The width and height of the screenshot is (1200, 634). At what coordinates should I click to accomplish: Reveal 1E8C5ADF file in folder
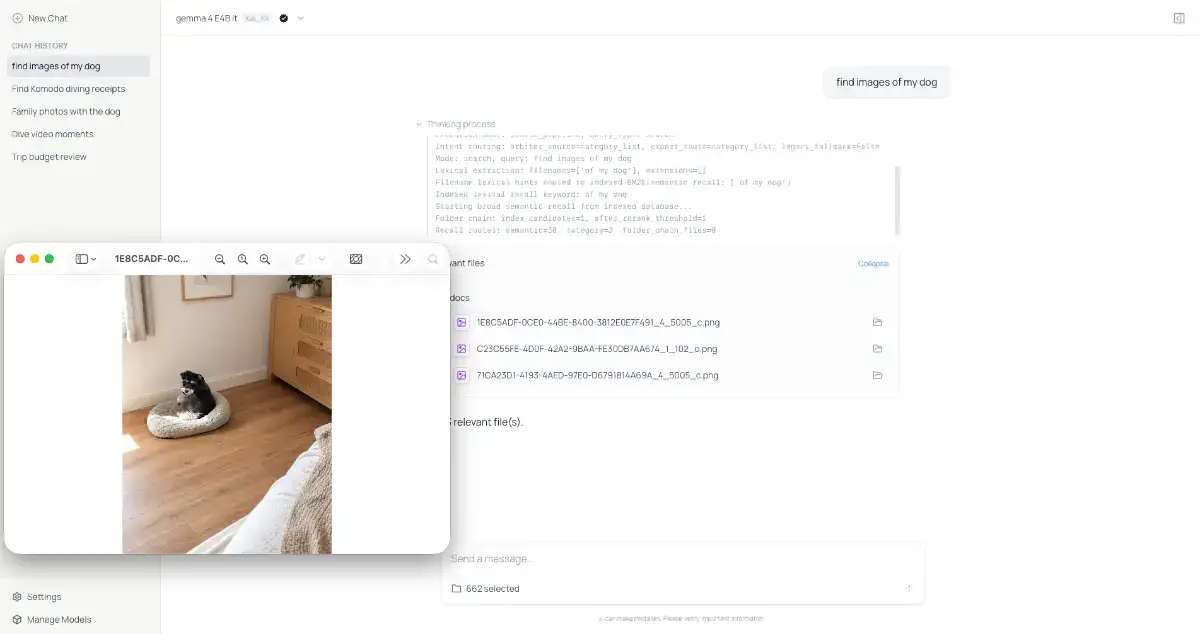[877, 323]
